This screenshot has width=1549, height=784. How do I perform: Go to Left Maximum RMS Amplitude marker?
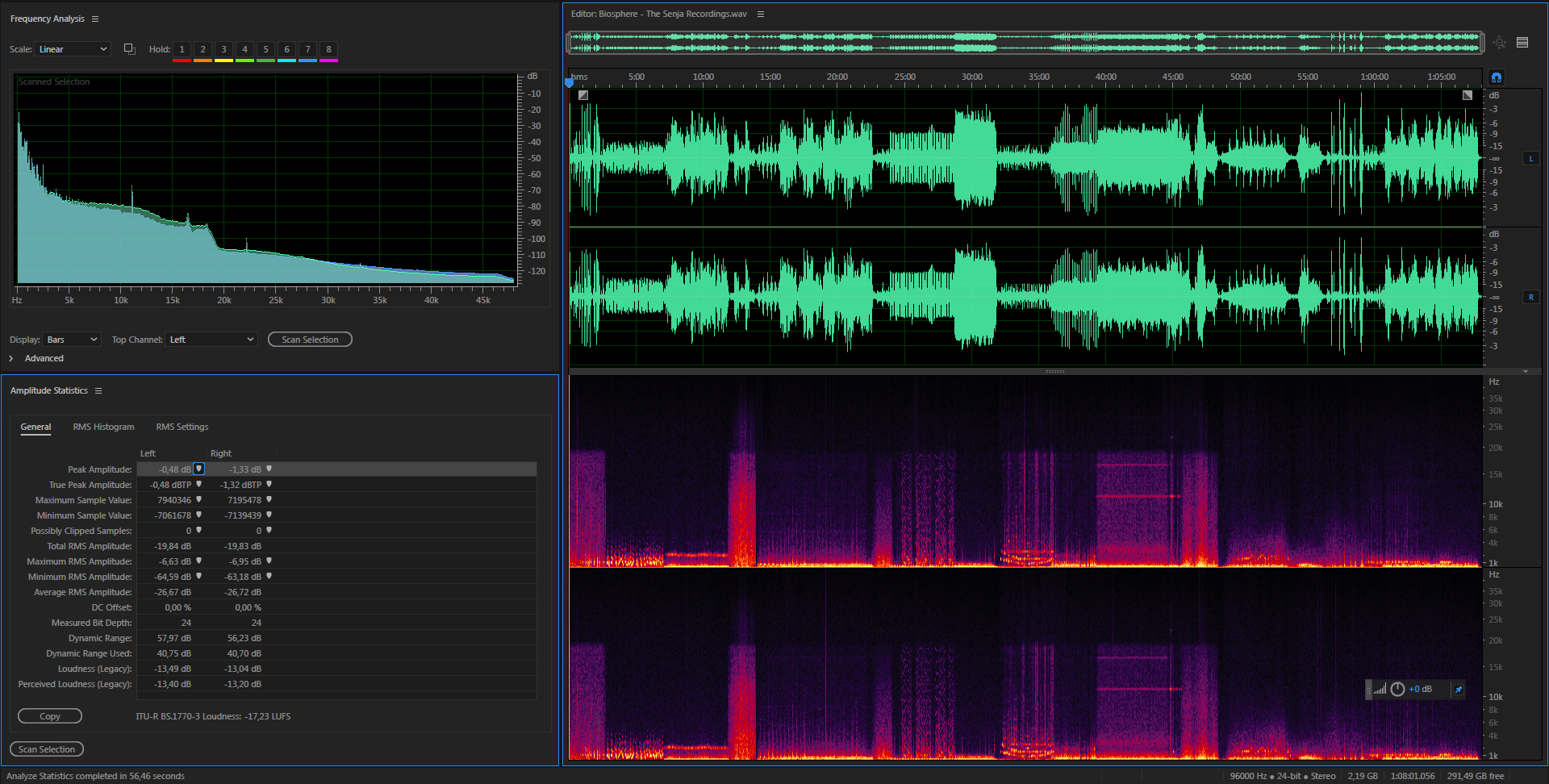[198, 561]
